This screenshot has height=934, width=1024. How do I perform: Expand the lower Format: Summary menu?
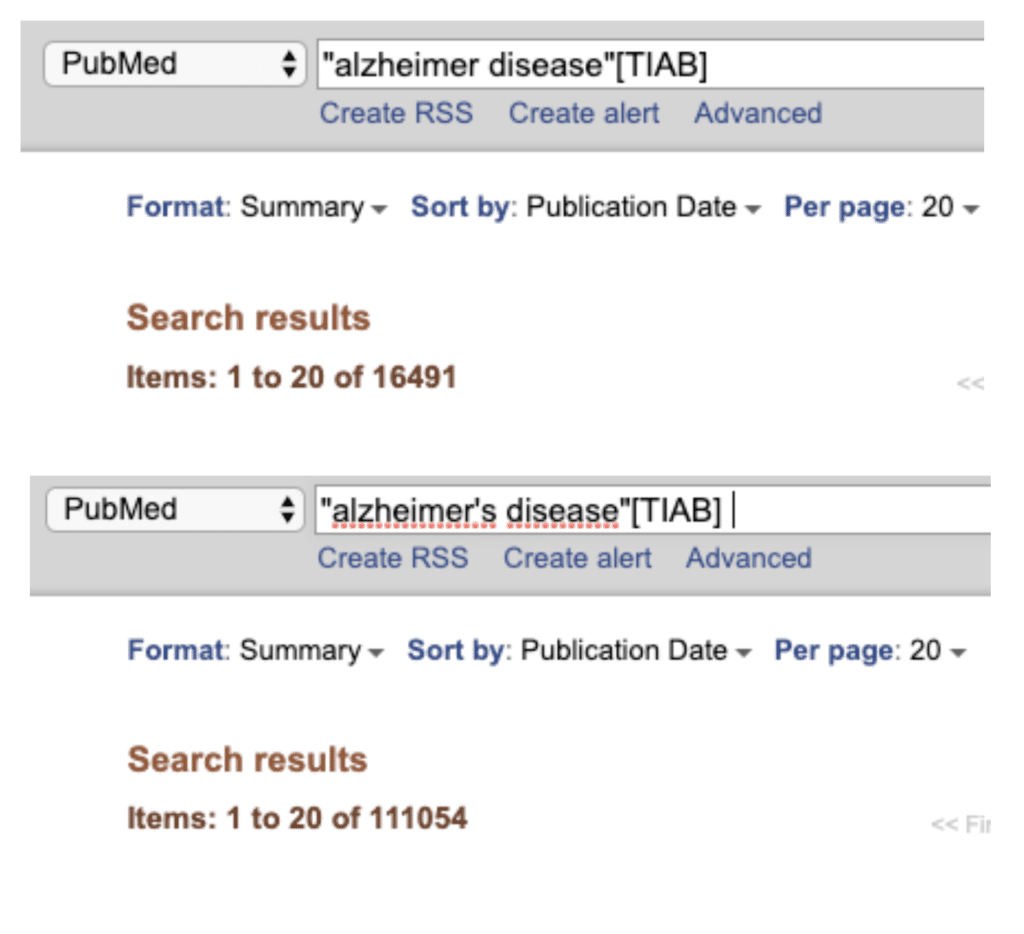click(x=256, y=651)
